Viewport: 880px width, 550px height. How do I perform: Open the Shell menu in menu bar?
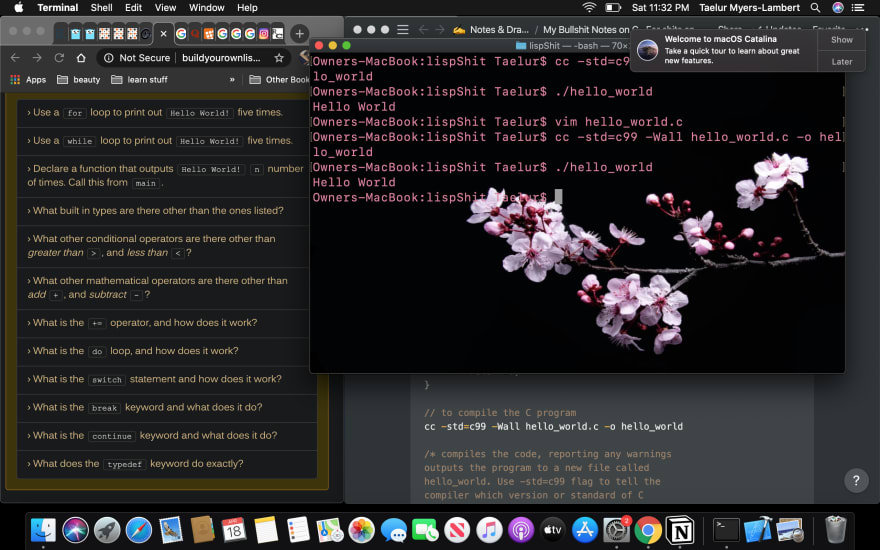(101, 8)
